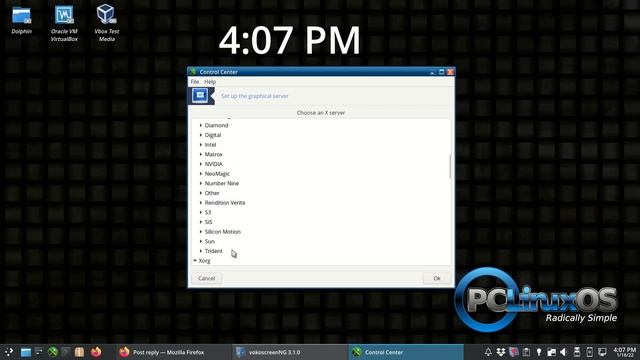640x360 pixels.
Task: Click the X server list scrollbar
Action: 450,167
